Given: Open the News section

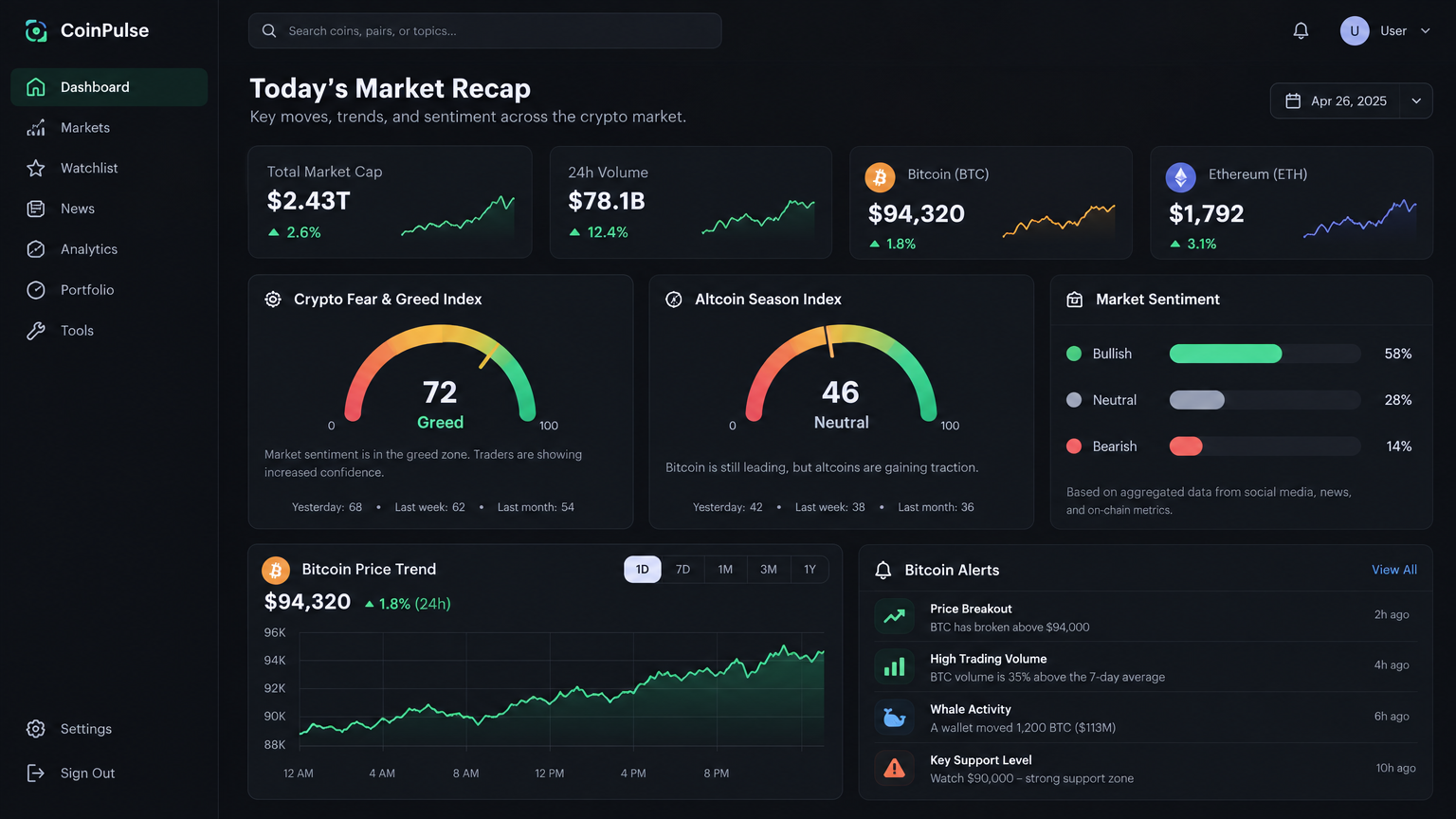Looking at the screenshot, I should tap(78, 209).
